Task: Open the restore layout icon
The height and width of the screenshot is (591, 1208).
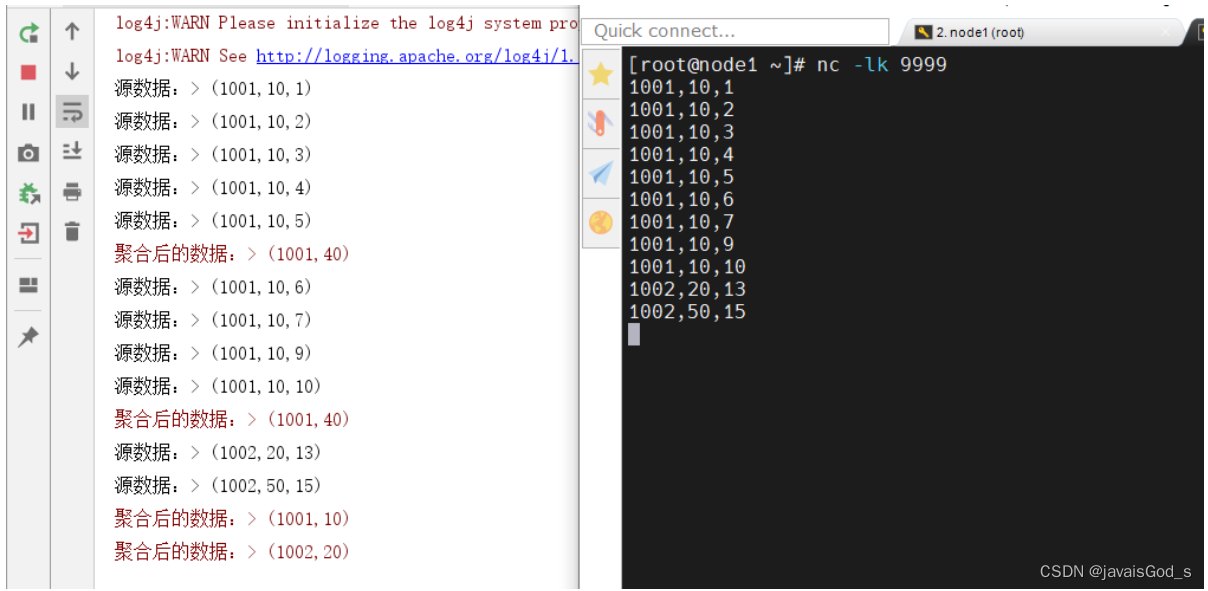Action: coord(29,286)
